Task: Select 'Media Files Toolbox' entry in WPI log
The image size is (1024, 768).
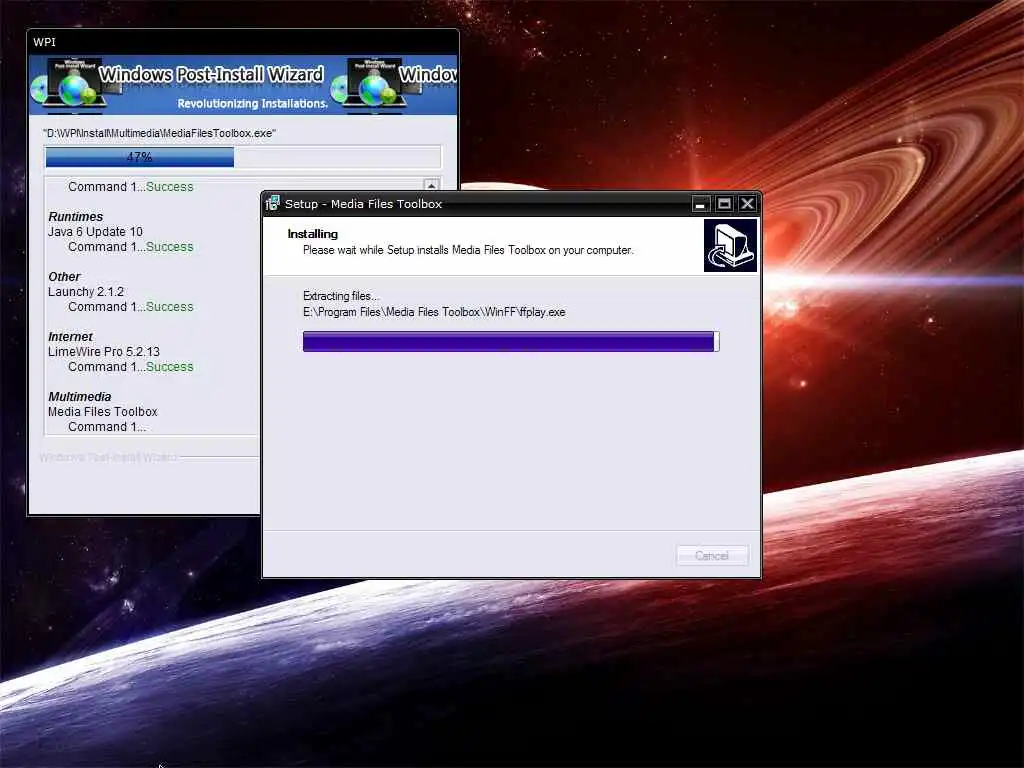Action: pyautogui.click(x=103, y=412)
